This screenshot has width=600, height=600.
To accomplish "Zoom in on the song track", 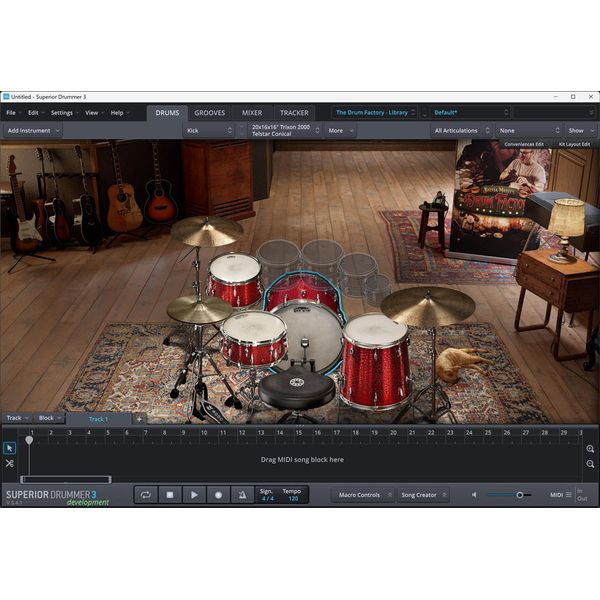I will pos(590,449).
